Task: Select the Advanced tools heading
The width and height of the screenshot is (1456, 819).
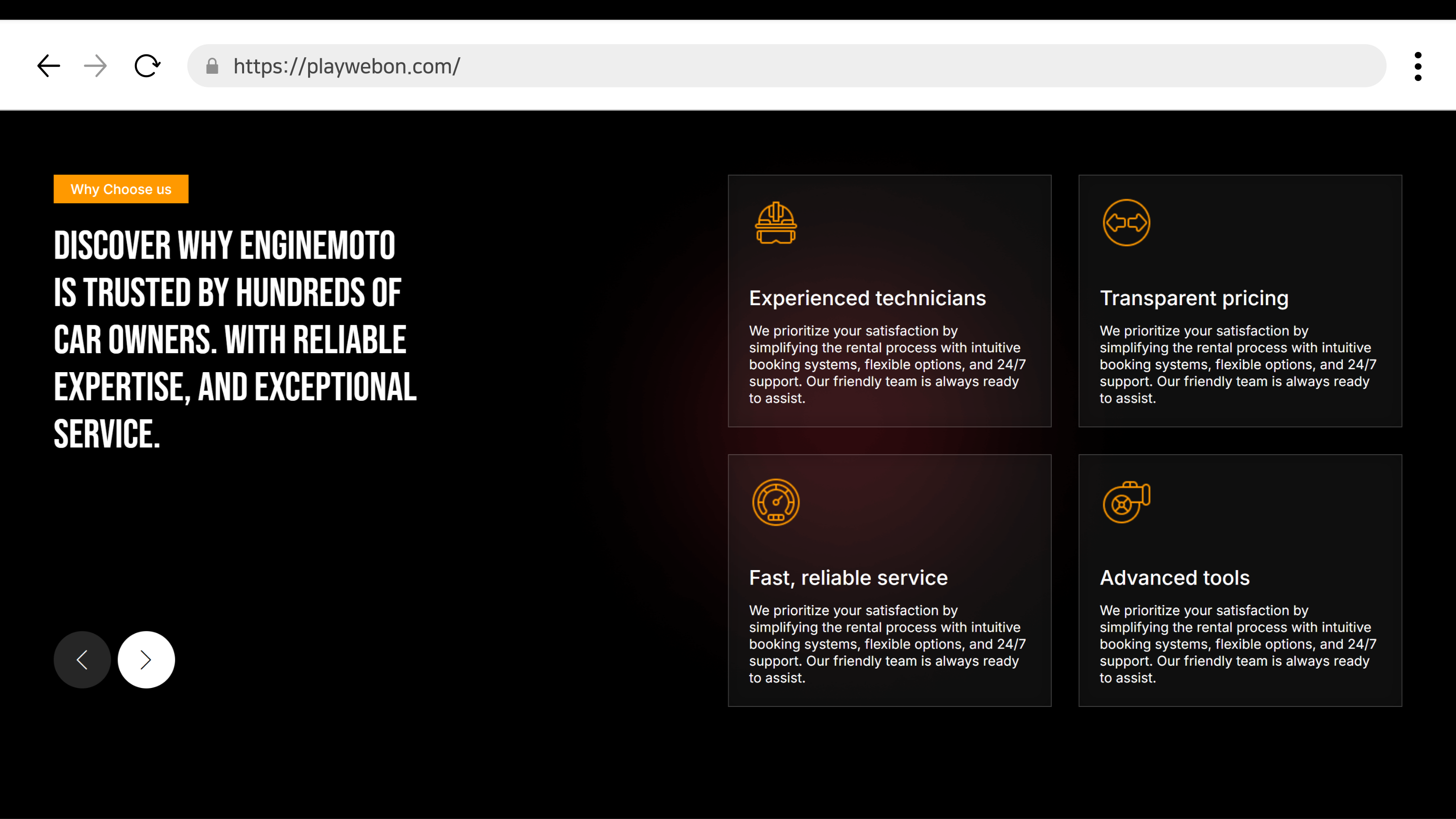Action: 1175,578
